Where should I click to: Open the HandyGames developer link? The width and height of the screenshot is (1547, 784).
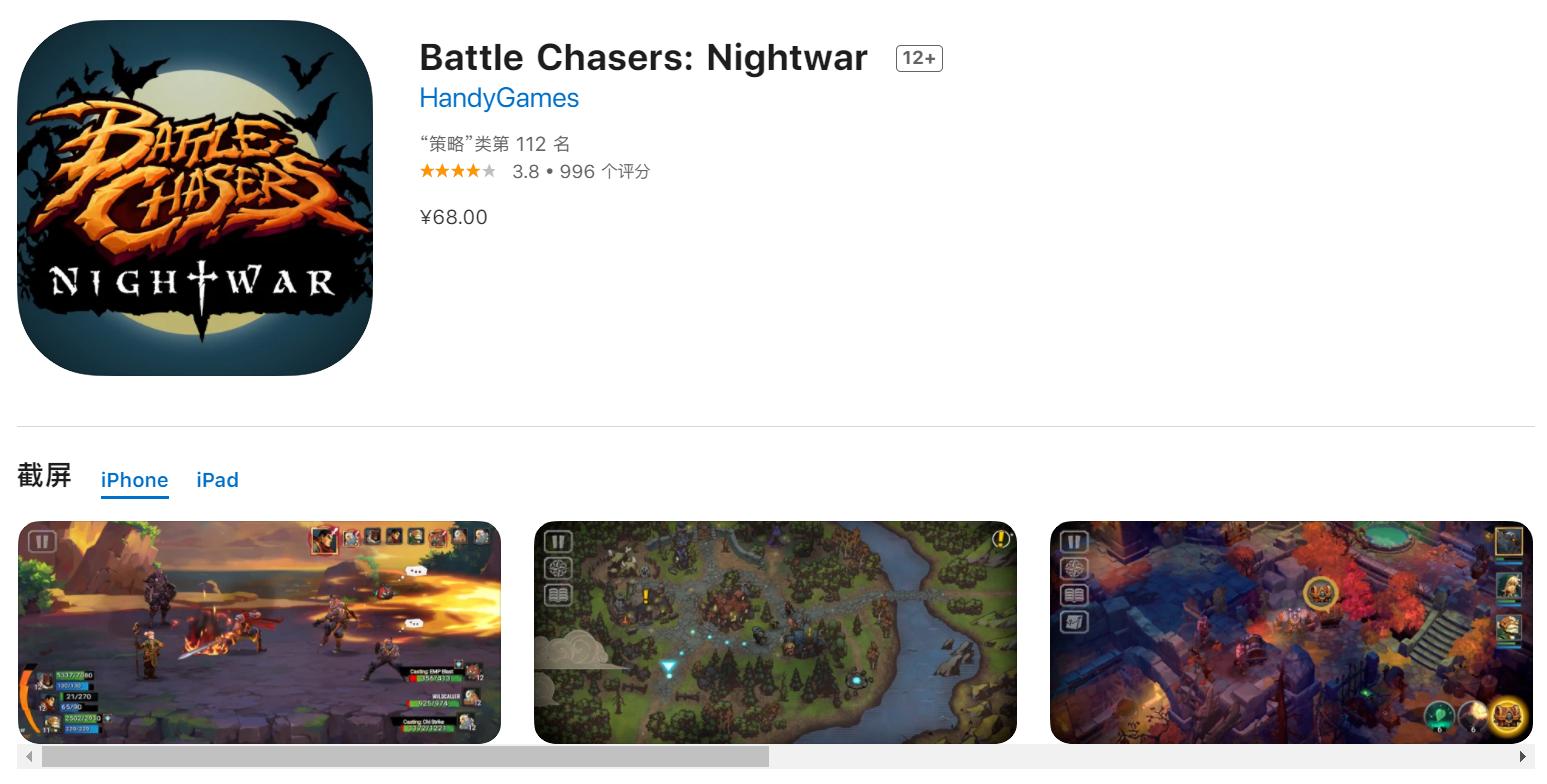pyautogui.click(x=499, y=98)
